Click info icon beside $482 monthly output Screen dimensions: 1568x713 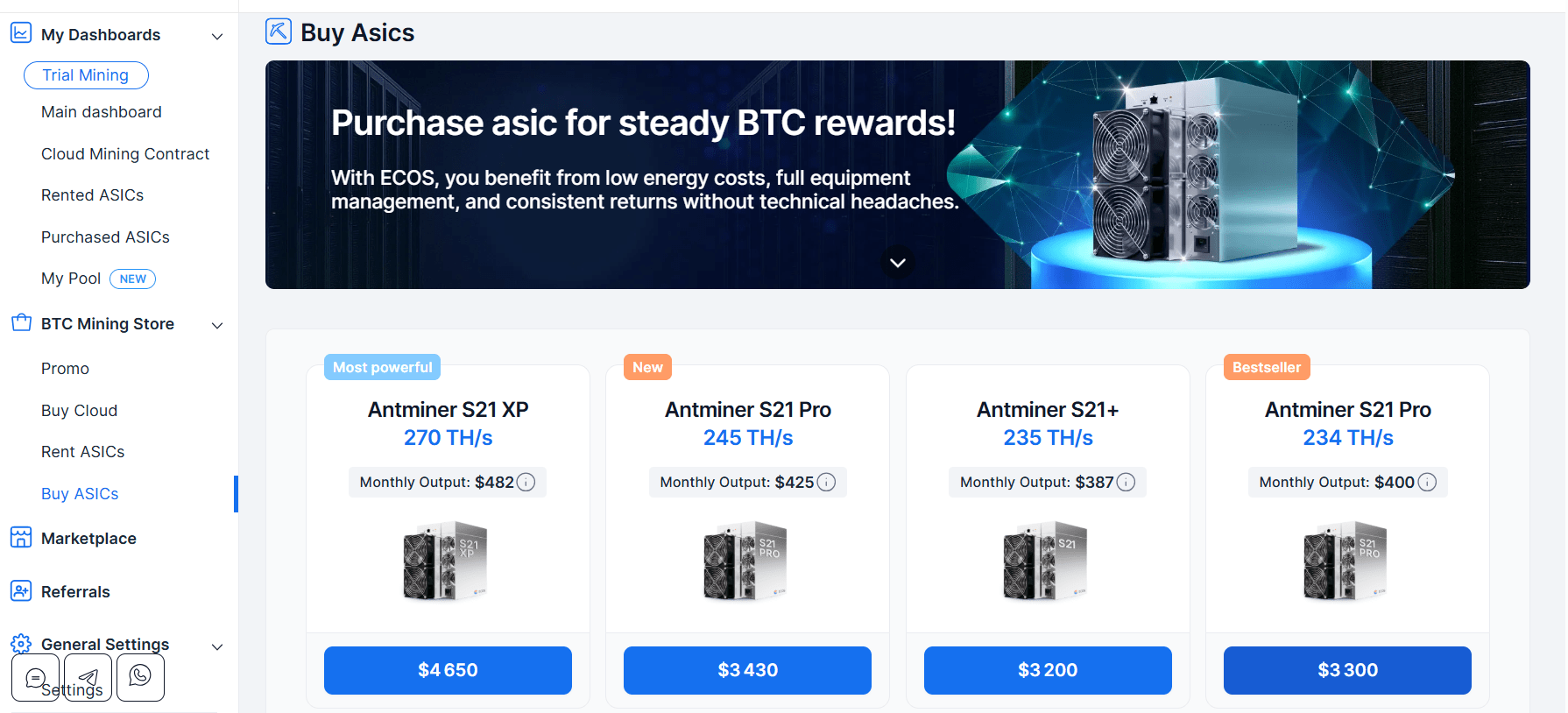[526, 483]
